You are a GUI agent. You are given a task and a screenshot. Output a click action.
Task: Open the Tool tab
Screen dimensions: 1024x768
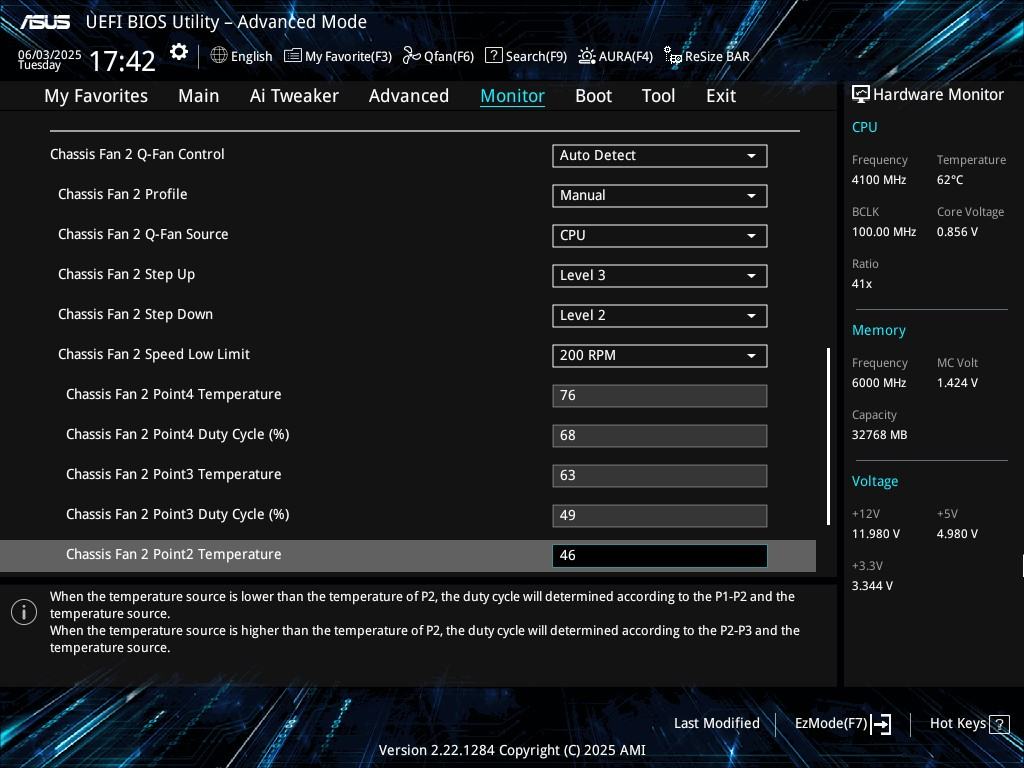pos(658,96)
